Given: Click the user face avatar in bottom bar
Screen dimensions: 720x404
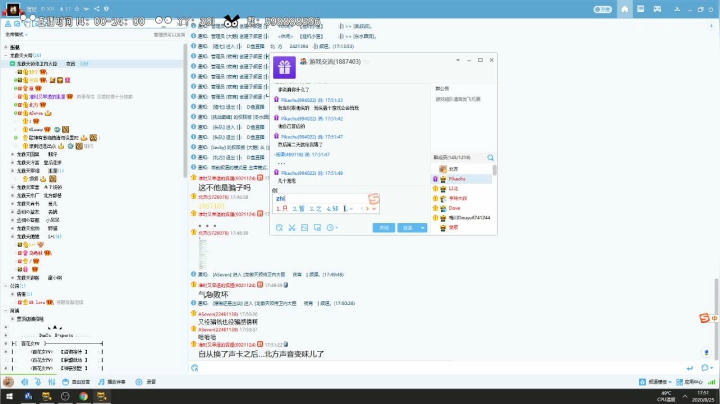Looking at the screenshot, I should (x=8, y=382).
